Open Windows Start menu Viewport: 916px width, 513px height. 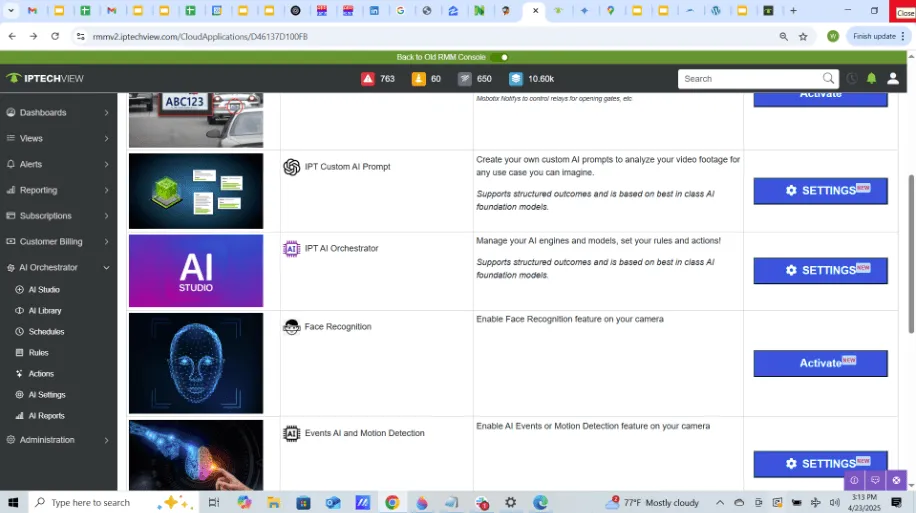(13, 502)
